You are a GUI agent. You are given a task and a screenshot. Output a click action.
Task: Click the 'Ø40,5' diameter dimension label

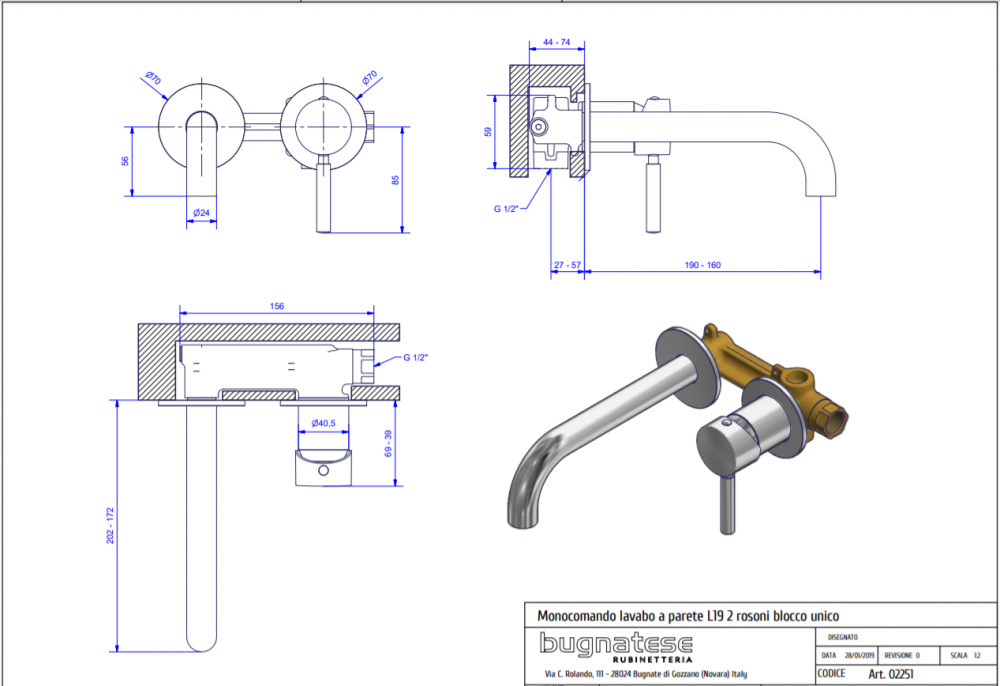[x=323, y=423]
